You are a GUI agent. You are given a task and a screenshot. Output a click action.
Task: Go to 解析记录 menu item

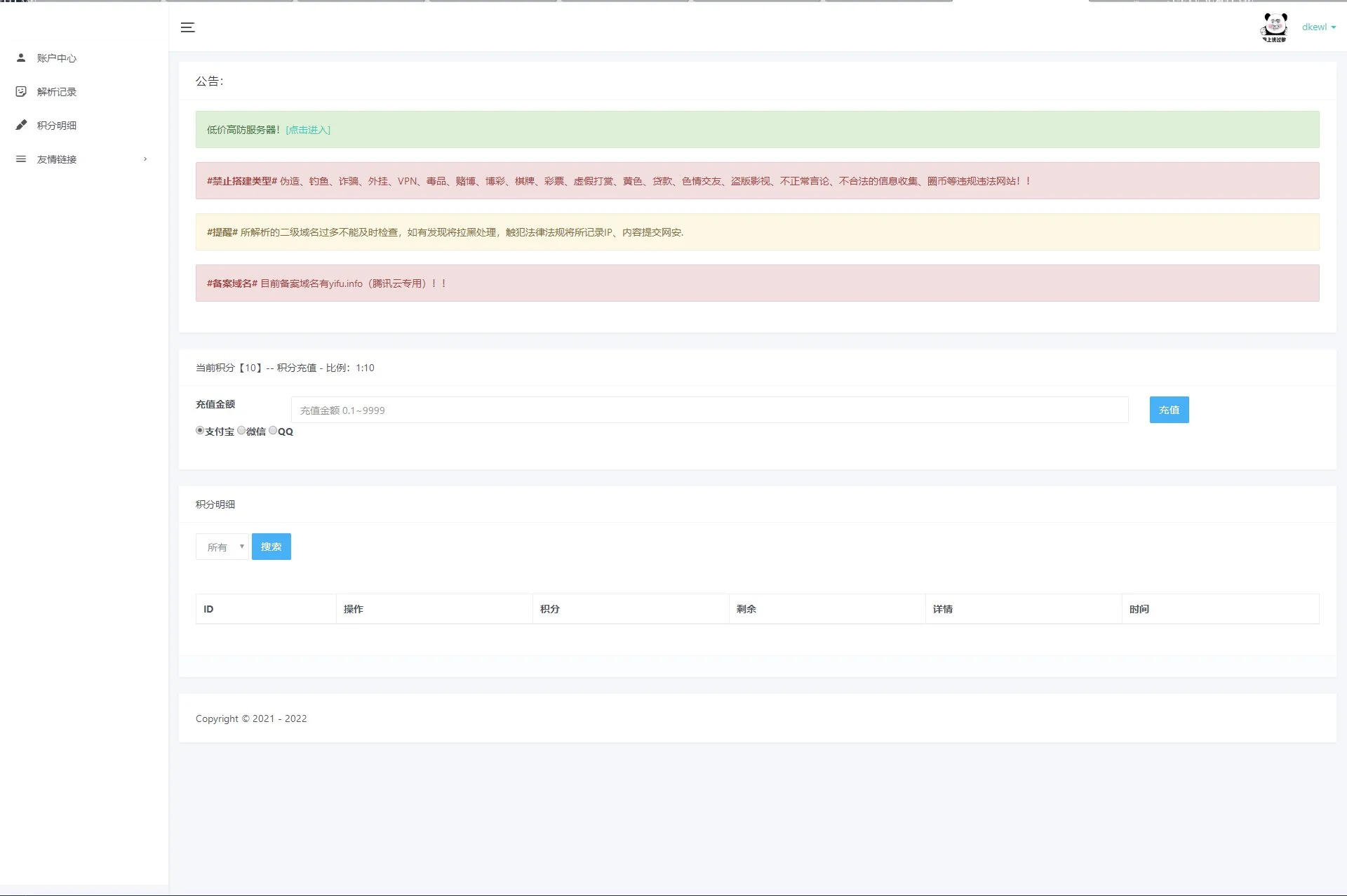(57, 92)
